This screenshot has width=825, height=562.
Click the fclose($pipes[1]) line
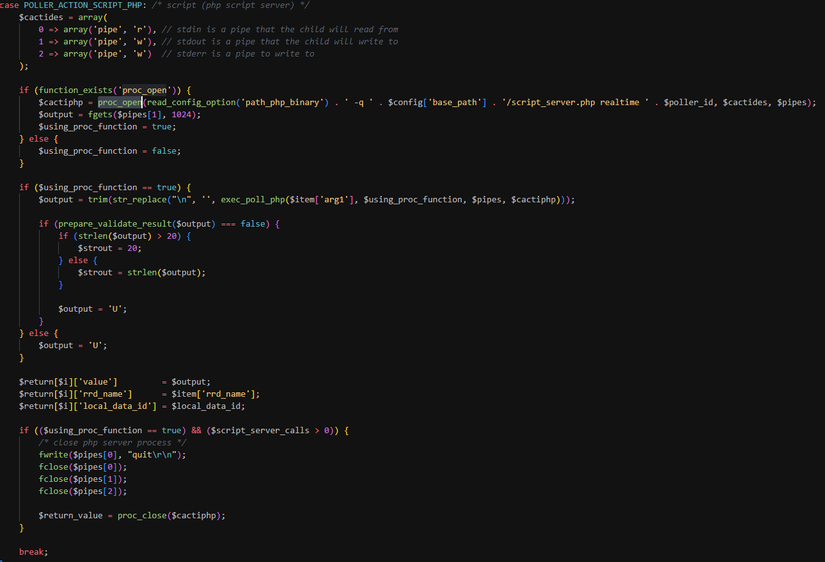click(x=83, y=478)
